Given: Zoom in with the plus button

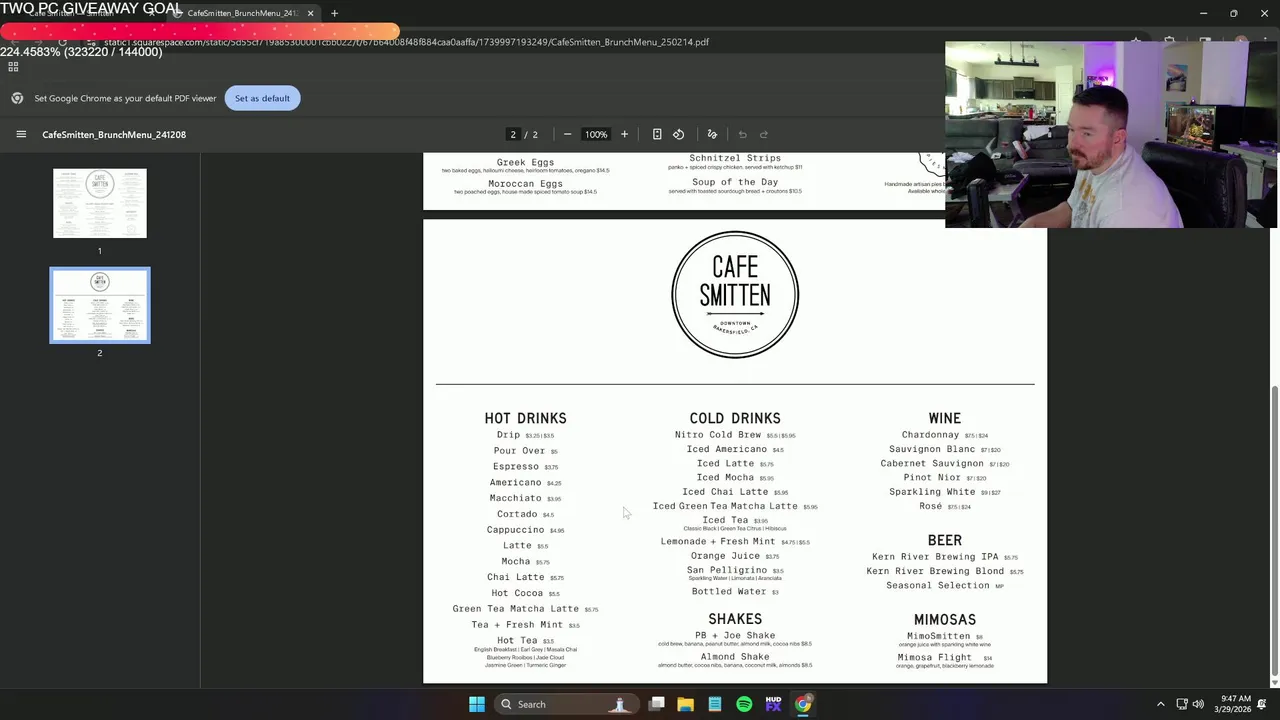Looking at the screenshot, I should (x=624, y=134).
